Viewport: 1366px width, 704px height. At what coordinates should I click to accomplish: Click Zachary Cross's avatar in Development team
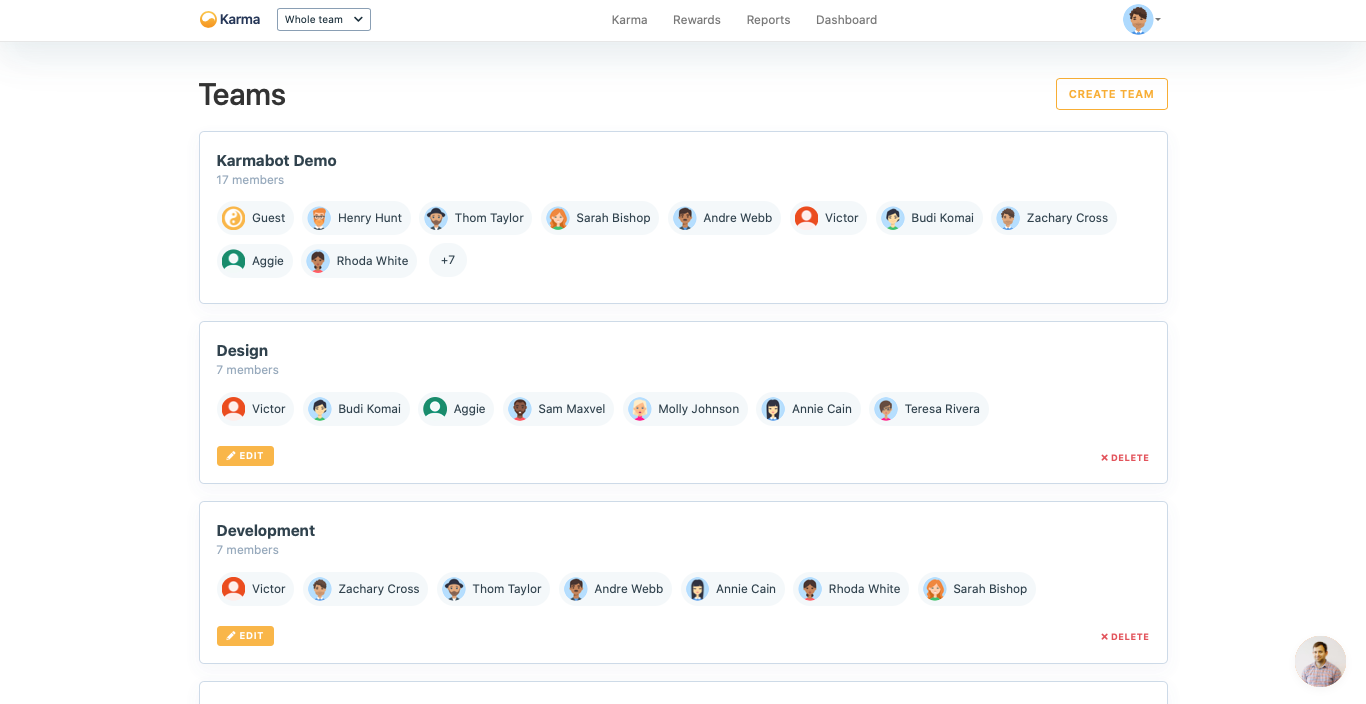coord(320,588)
